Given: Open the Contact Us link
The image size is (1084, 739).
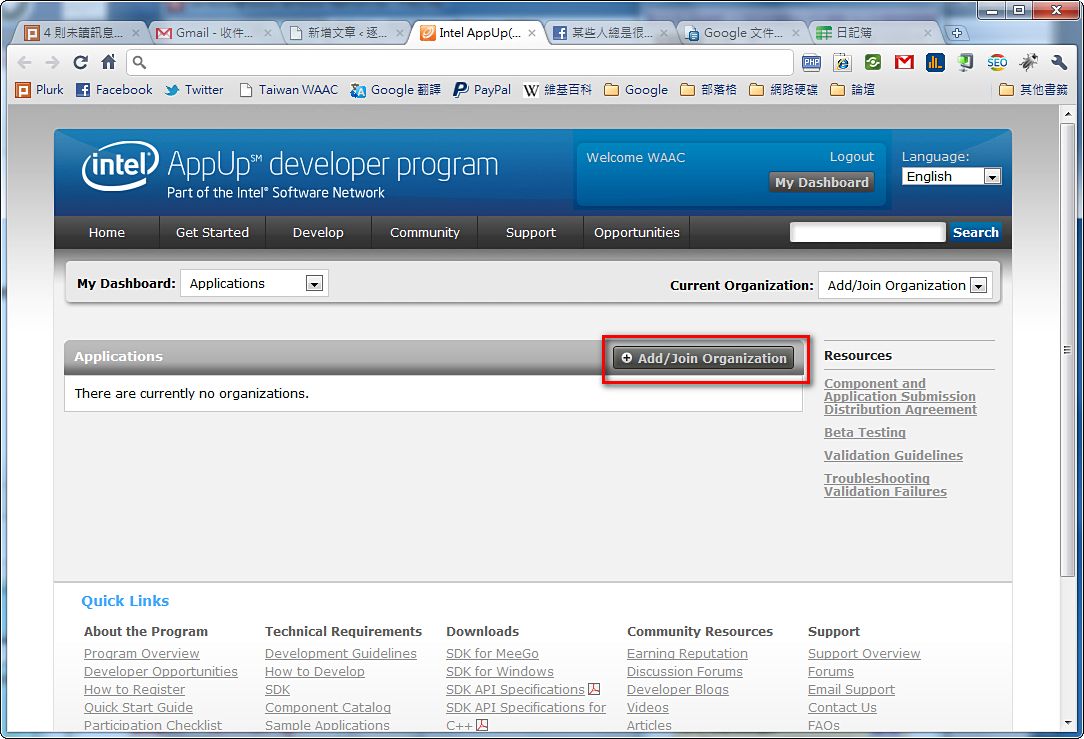Looking at the screenshot, I should click(x=842, y=707).
